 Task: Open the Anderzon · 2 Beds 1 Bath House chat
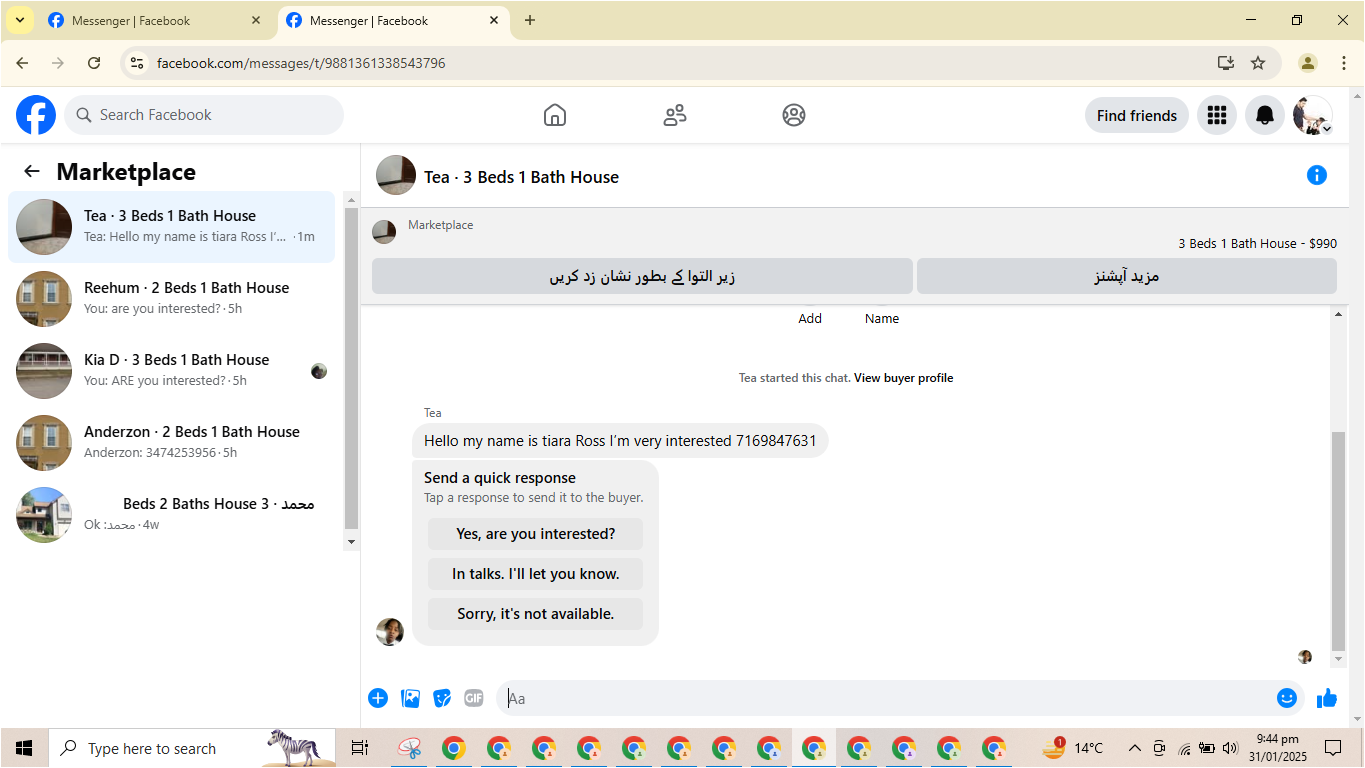click(171, 443)
